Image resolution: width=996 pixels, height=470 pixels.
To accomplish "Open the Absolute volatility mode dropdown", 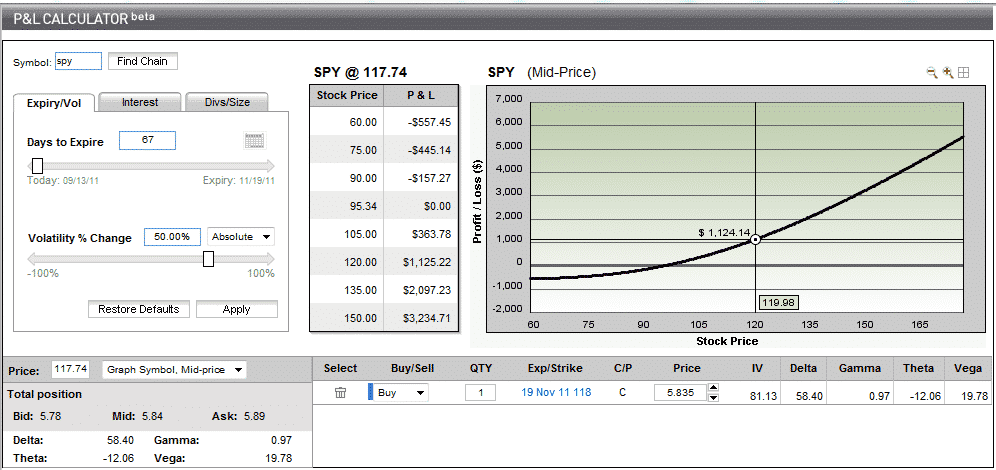I will pyautogui.click(x=241, y=237).
